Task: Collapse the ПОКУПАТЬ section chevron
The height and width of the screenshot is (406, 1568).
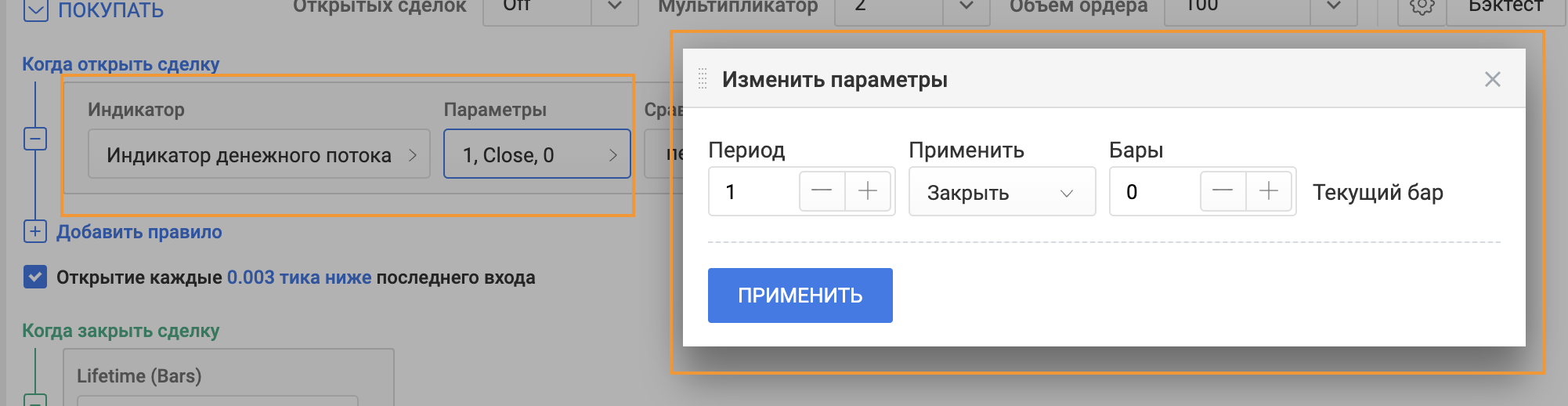Action: pos(36,9)
